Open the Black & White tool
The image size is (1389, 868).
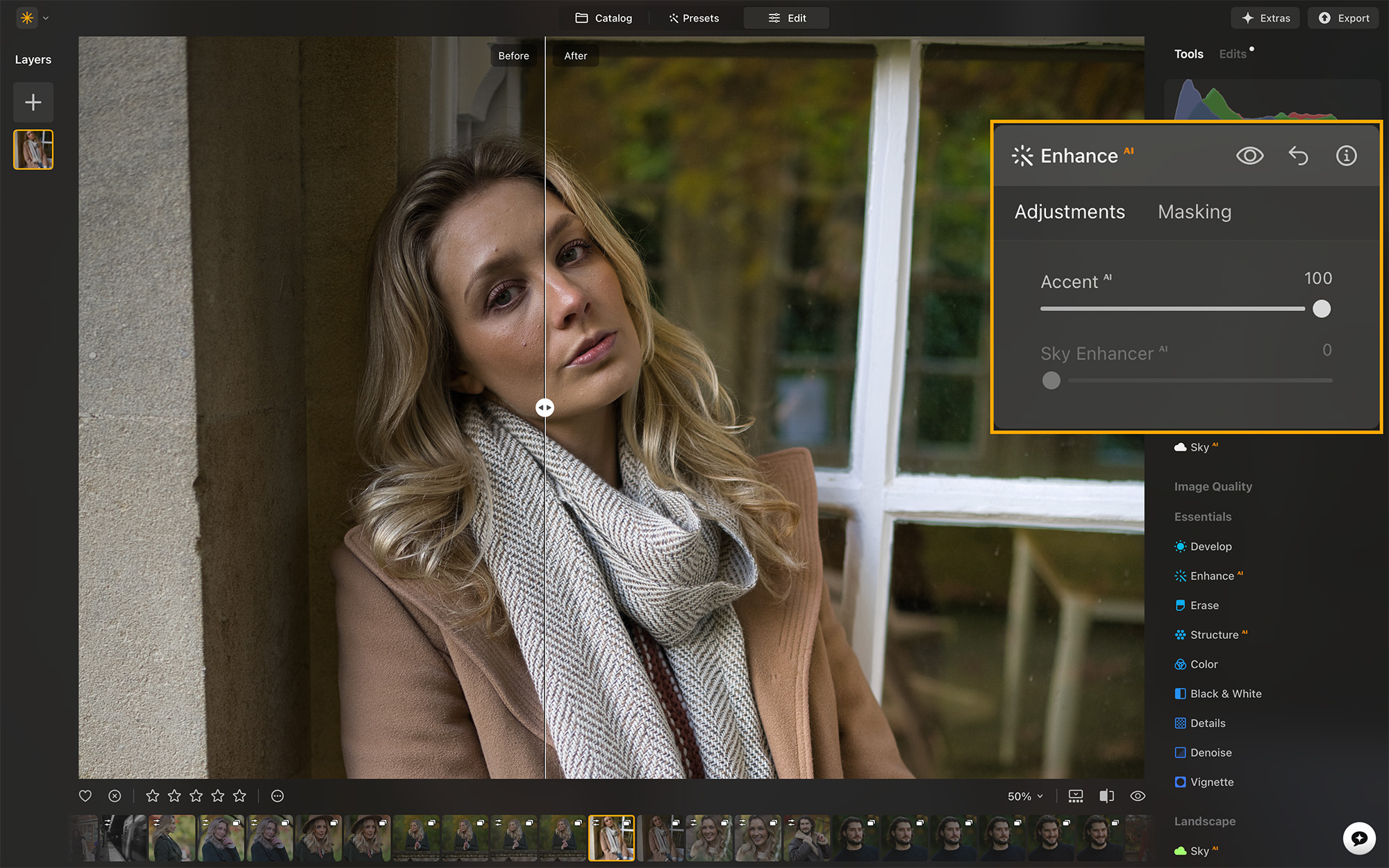tap(1218, 694)
